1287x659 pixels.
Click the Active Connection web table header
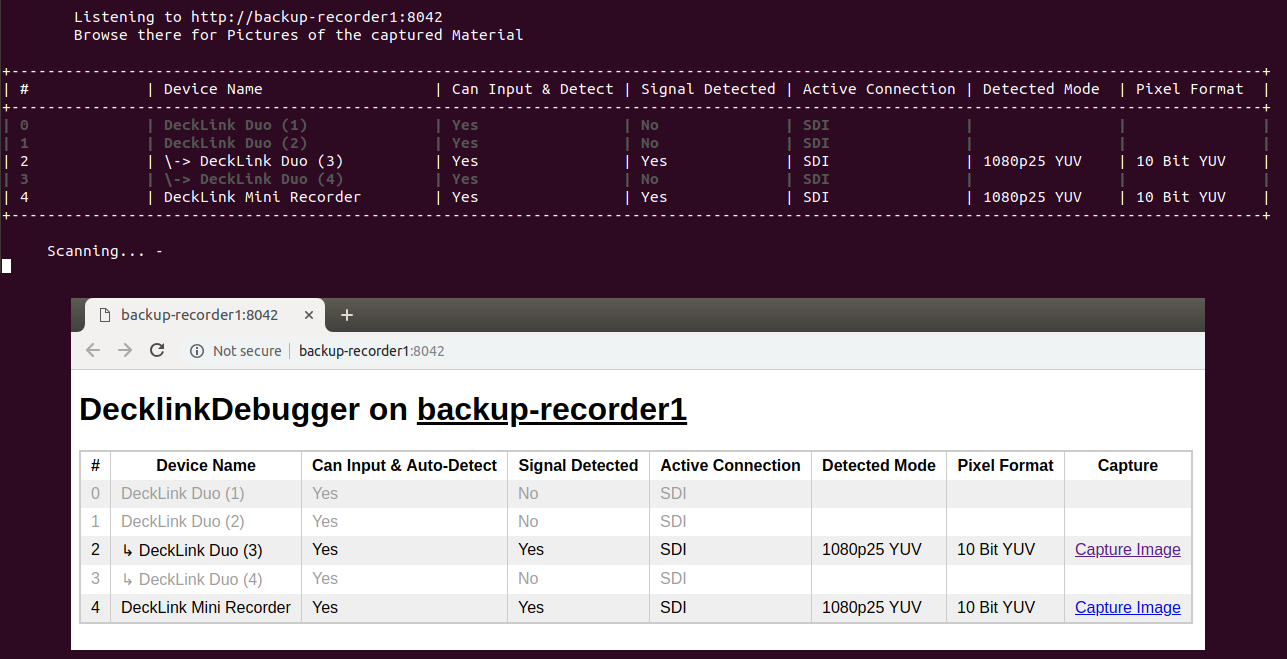[730, 465]
